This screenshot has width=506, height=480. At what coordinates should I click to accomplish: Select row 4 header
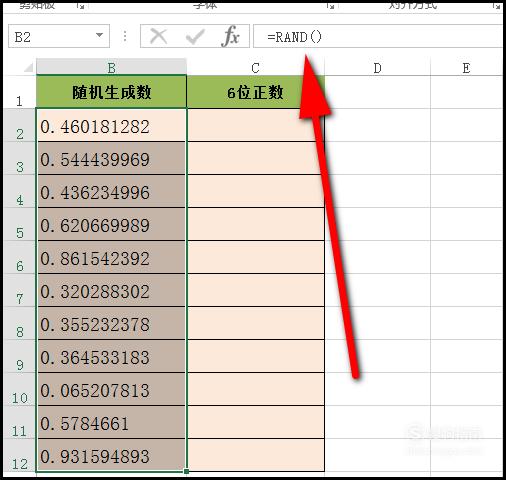click(x=19, y=191)
